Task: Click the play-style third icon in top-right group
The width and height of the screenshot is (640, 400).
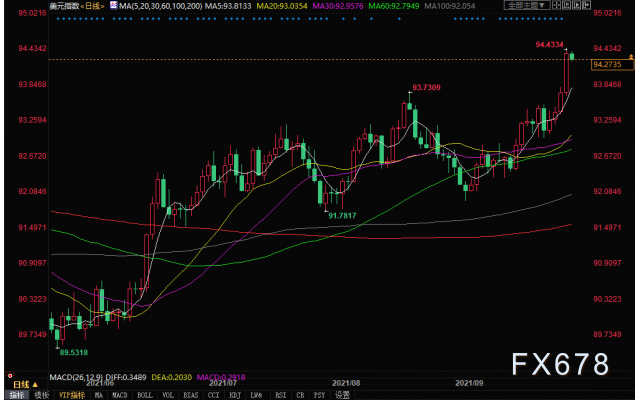Action: (576, 5)
